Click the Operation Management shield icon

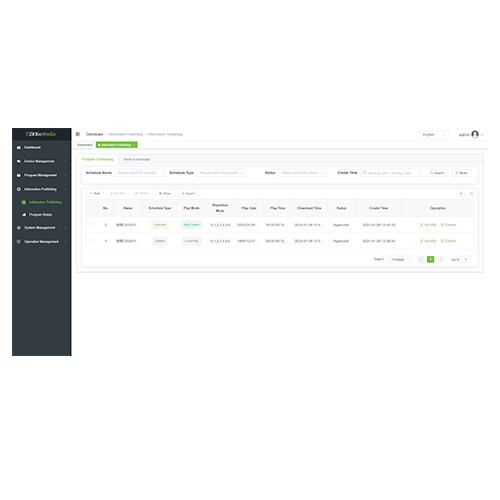pyautogui.click(x=19, y=241)
